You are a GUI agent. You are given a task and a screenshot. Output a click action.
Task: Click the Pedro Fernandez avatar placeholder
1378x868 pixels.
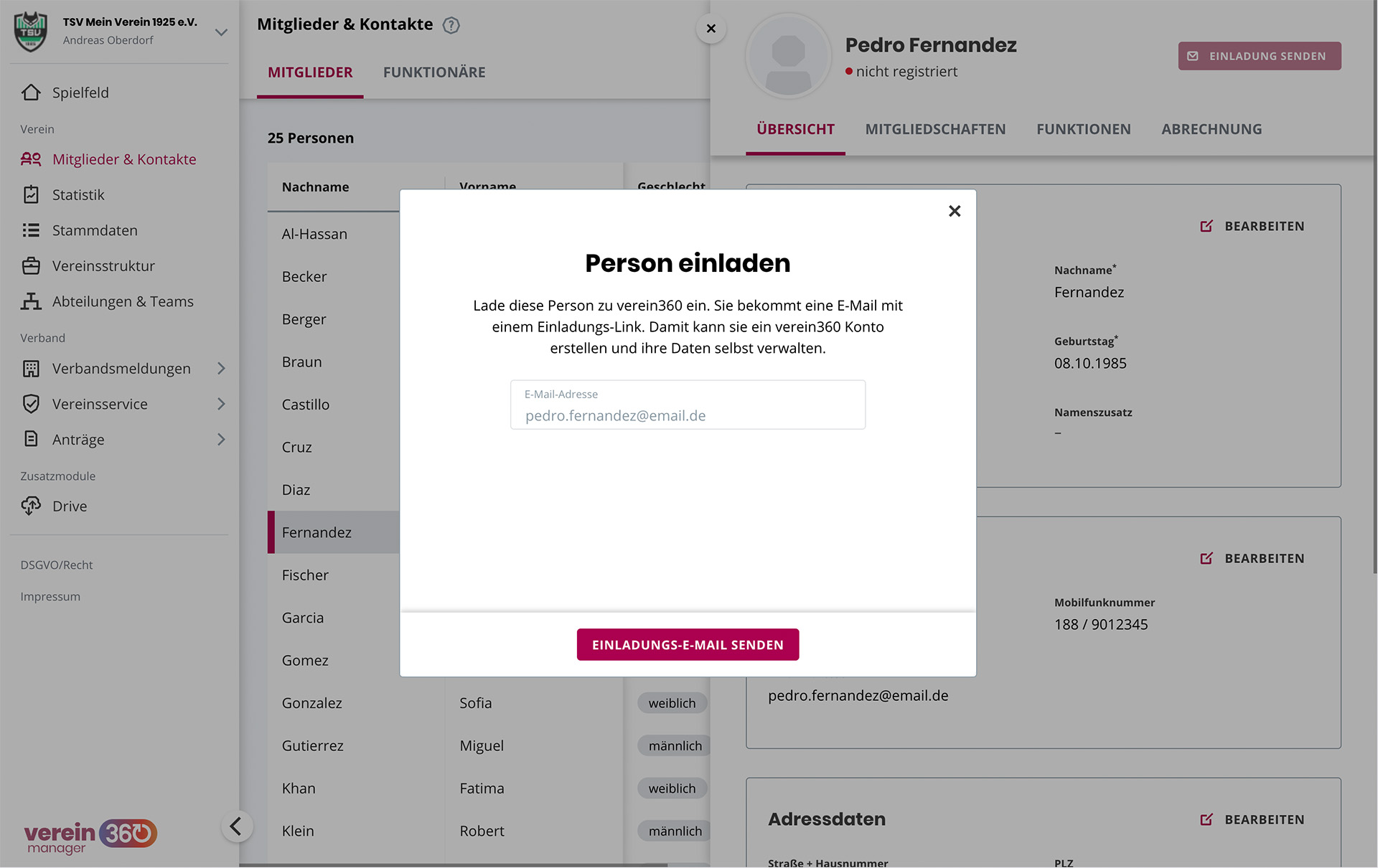point(788,56)
